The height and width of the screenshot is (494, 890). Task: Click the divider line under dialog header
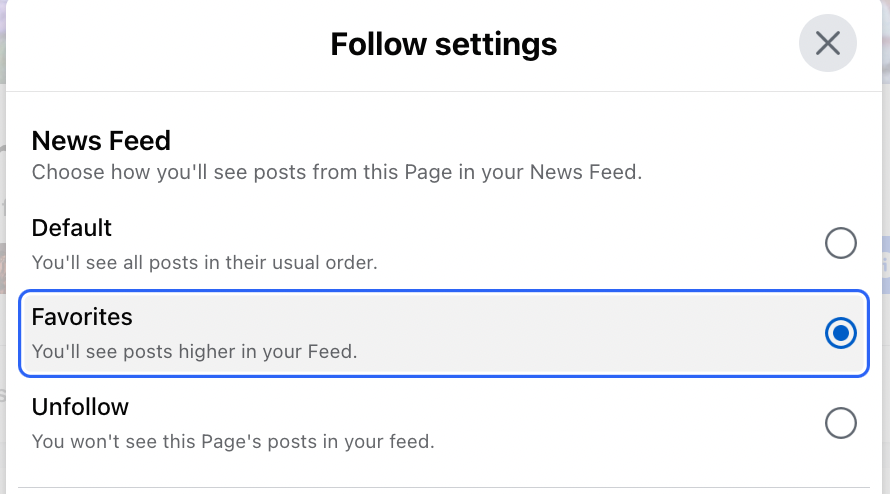444,91
